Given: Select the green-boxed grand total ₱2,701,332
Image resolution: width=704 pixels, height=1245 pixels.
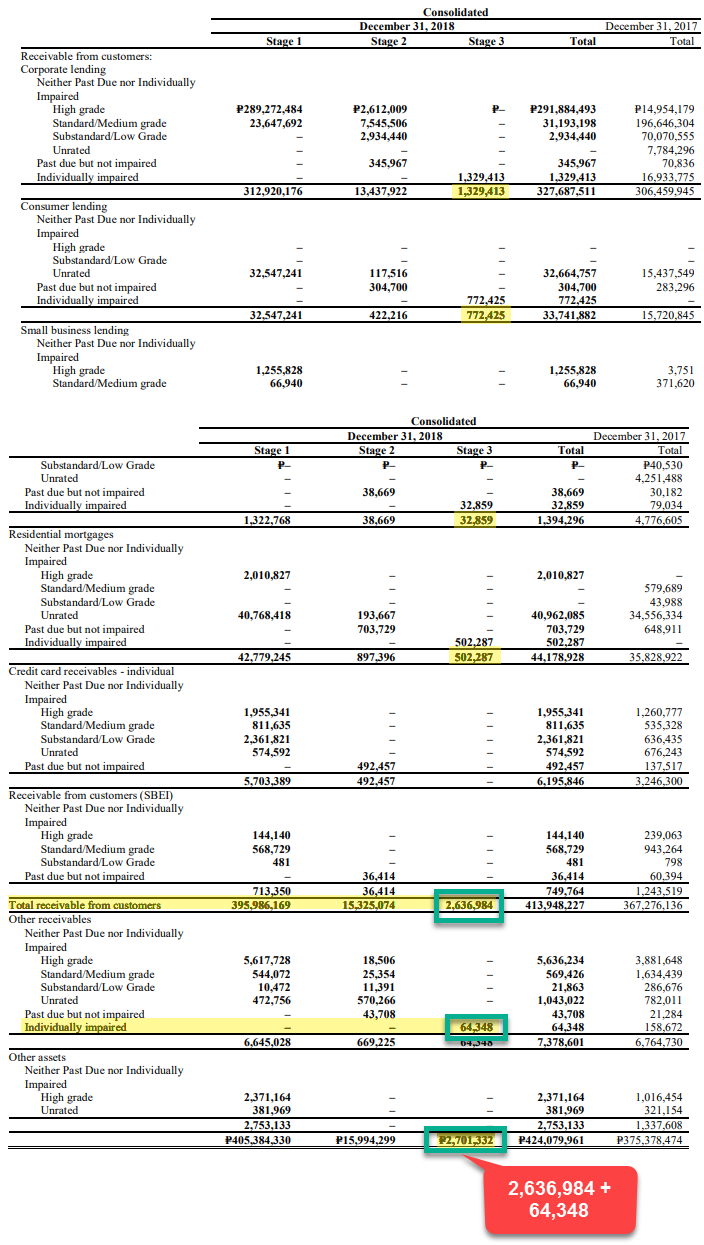Looking at the screenshot, I should [x=465, y=1139].
